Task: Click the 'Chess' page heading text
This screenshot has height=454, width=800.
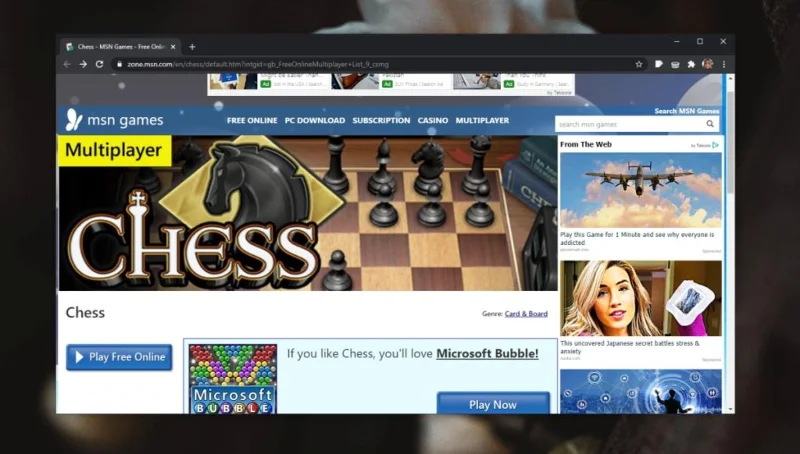Action: click(85, 313)
